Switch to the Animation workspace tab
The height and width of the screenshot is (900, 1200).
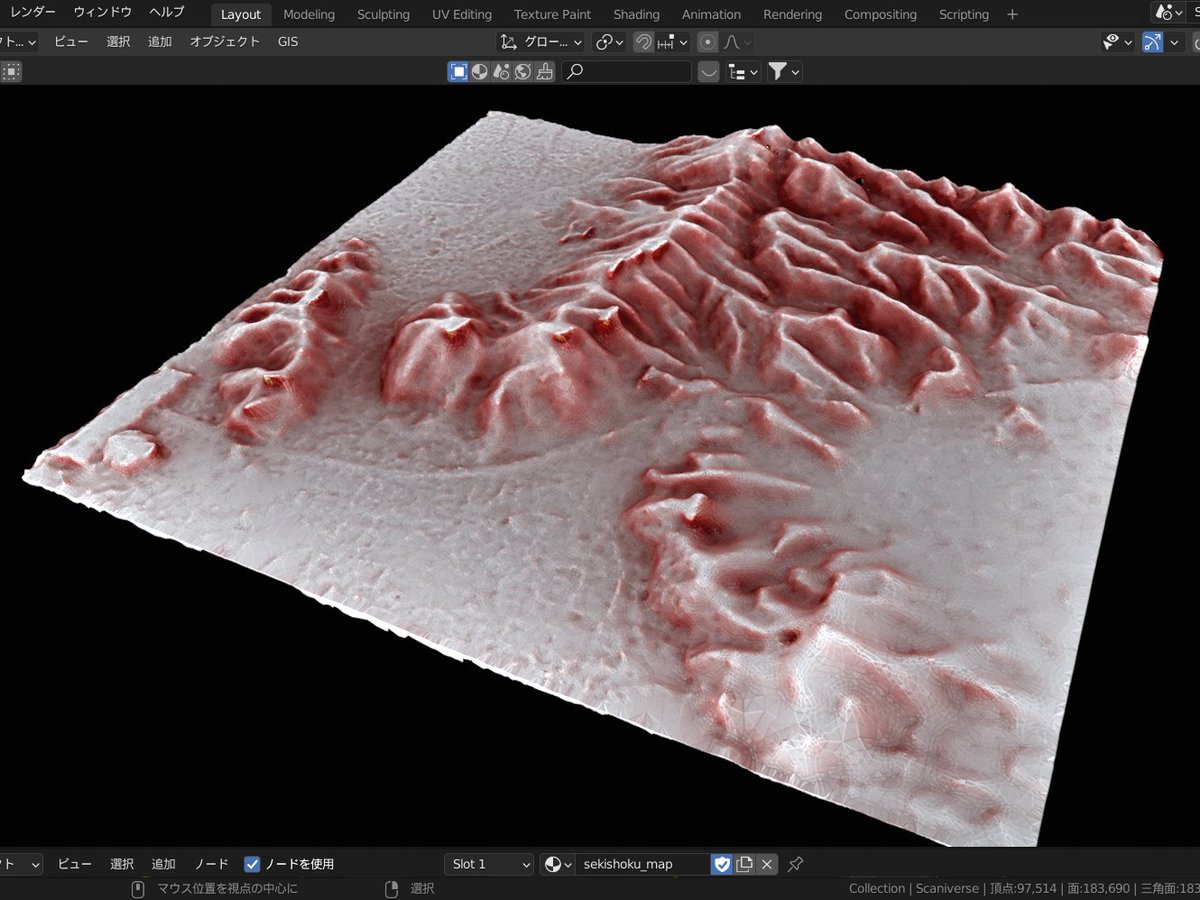(711, 14)
